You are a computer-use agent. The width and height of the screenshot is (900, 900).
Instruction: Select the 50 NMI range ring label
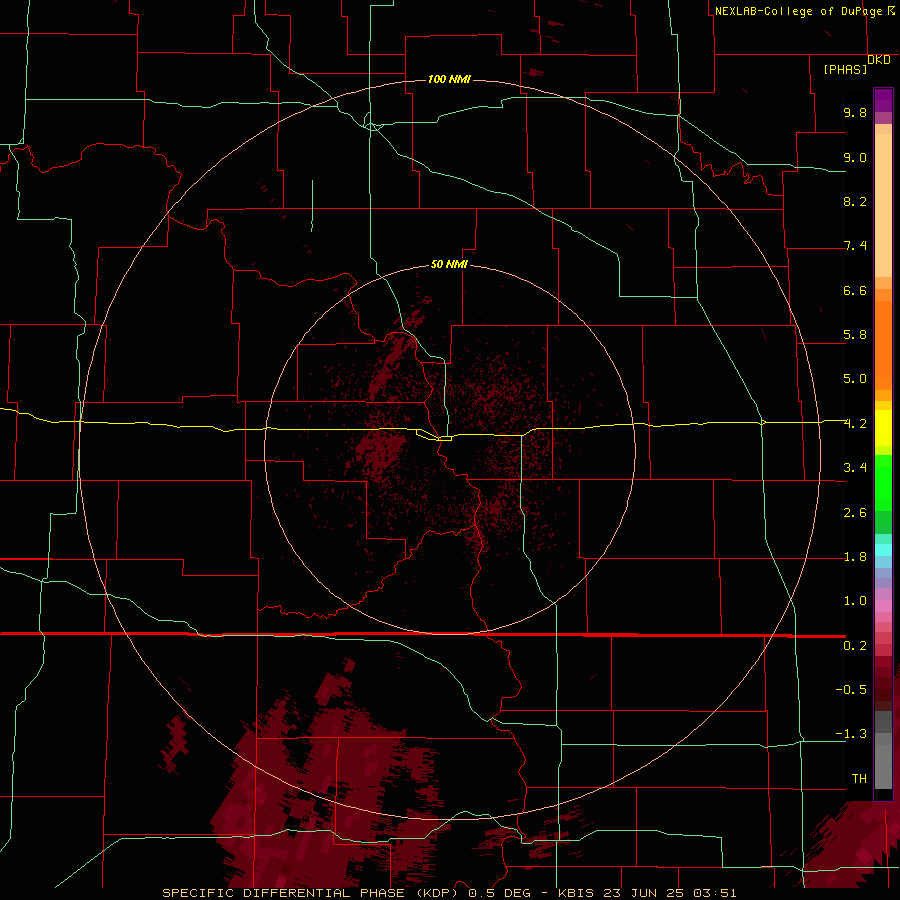449,264
